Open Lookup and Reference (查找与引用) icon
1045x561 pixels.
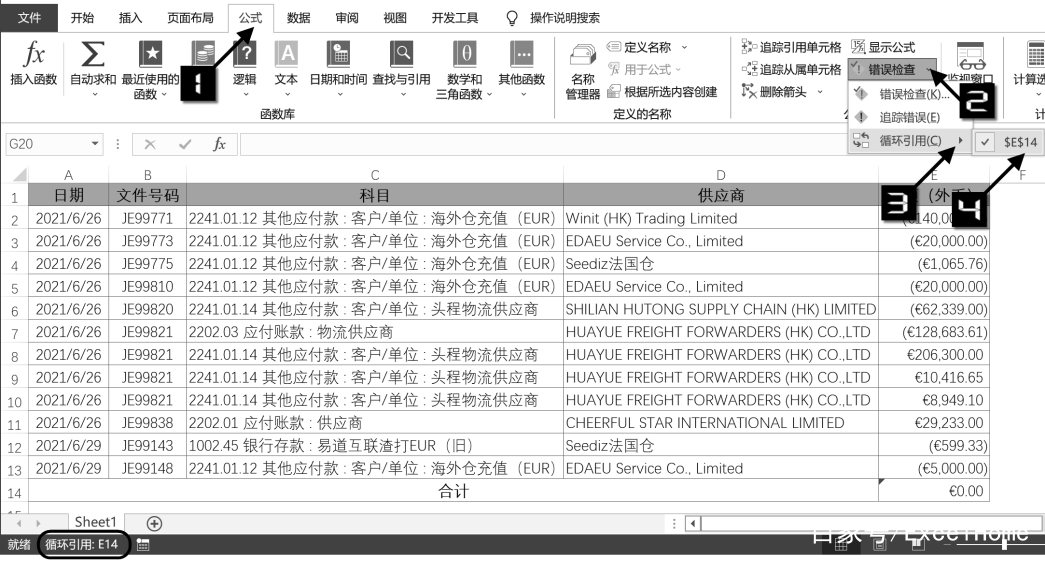401,54
